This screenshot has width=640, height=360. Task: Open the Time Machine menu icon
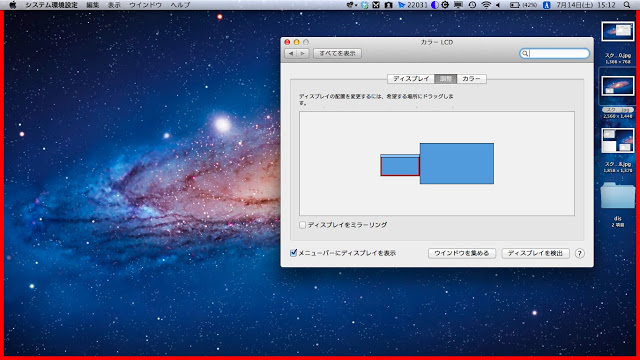pyautogui.click(x=472, y=5)
